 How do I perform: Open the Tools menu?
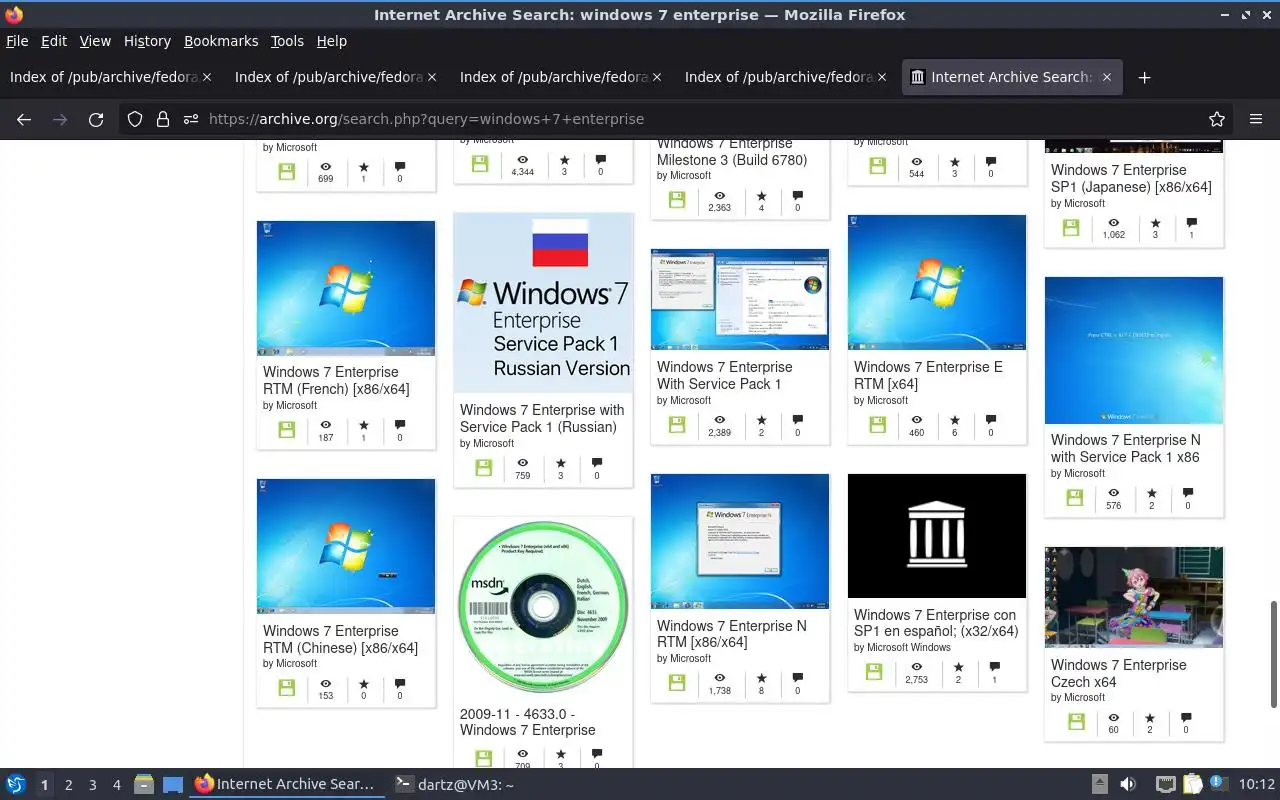[287, 41]
